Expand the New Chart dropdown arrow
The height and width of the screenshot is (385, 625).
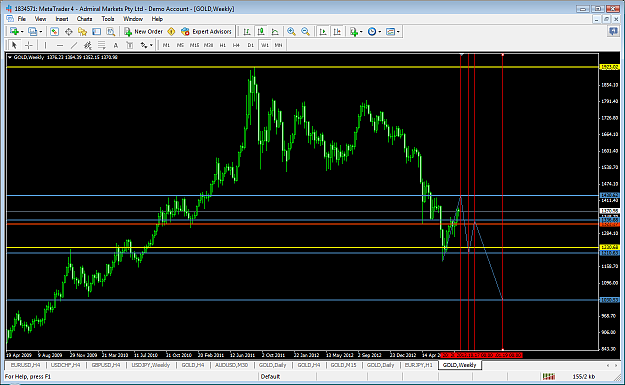click(22, 31)
